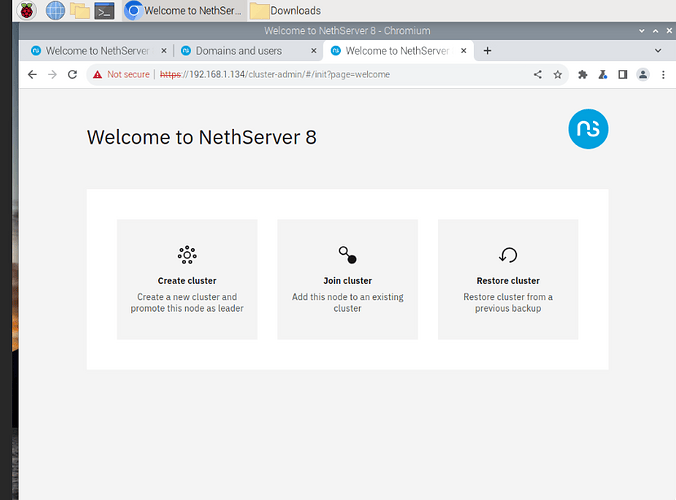Click the Chromium window title bar text
Image resolution: width=676 pixels, height=500 pixels.
(x=347, y=31)
